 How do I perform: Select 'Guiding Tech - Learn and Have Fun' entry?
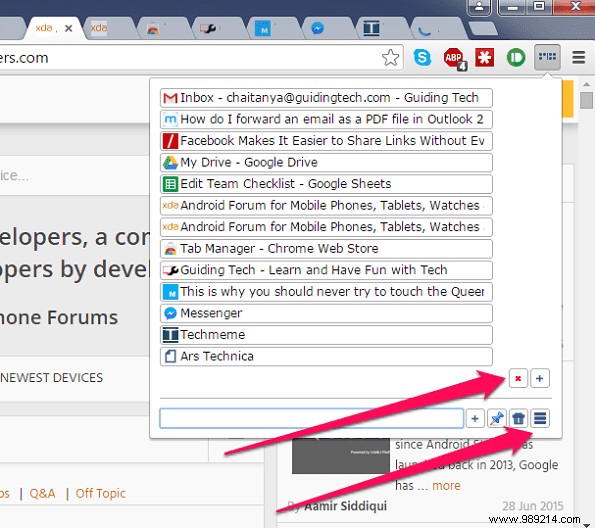pos(326,270)
